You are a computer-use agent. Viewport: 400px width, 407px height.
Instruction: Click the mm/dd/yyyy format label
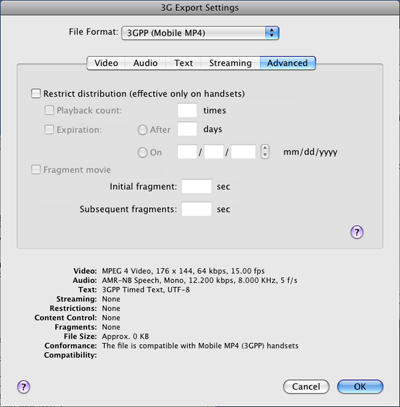click(310, 152)
